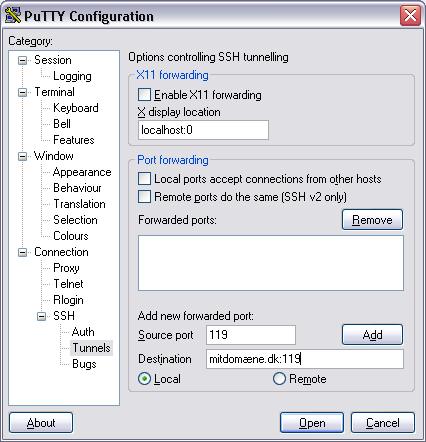Select the Proxy category
The height and width of the screenshot is (442, 426).
66,268
